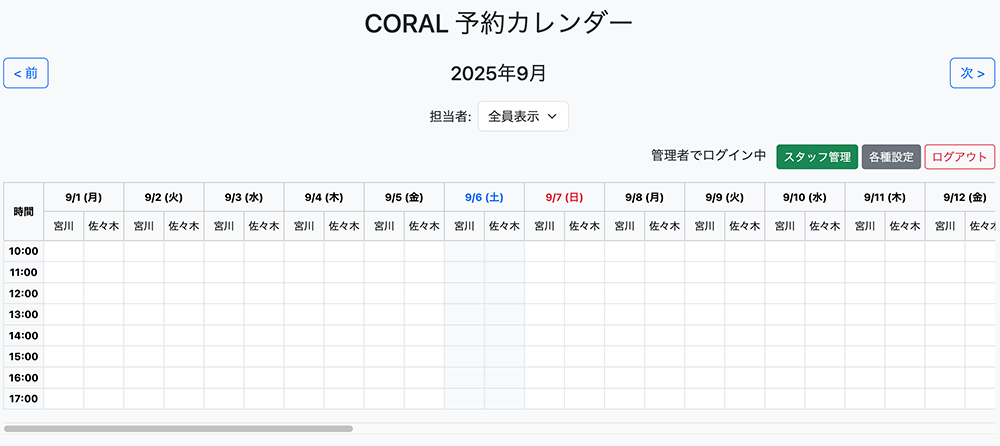Click the 11:00 slot for 宮川 on 9/10
The height and width of the screenshot is (446, 1000).
pyautogui.click(x=785, y=272)
